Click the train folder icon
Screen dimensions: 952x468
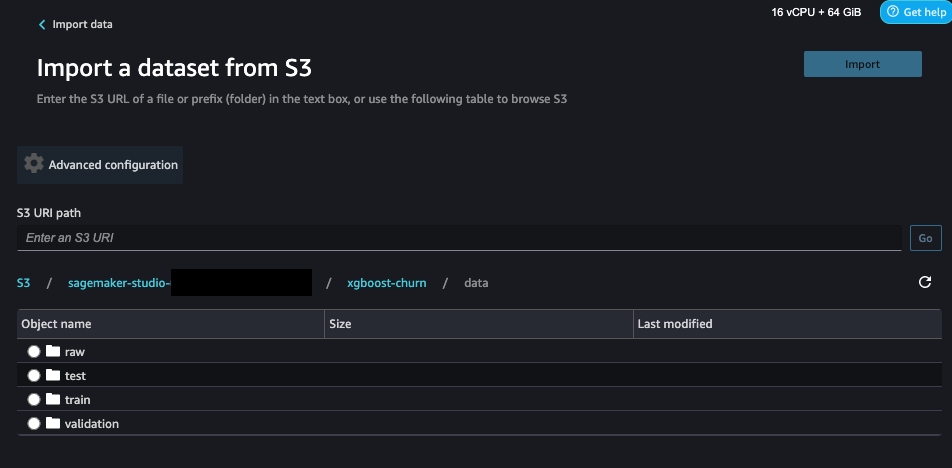pyautogui.click(x=53, y=399)
